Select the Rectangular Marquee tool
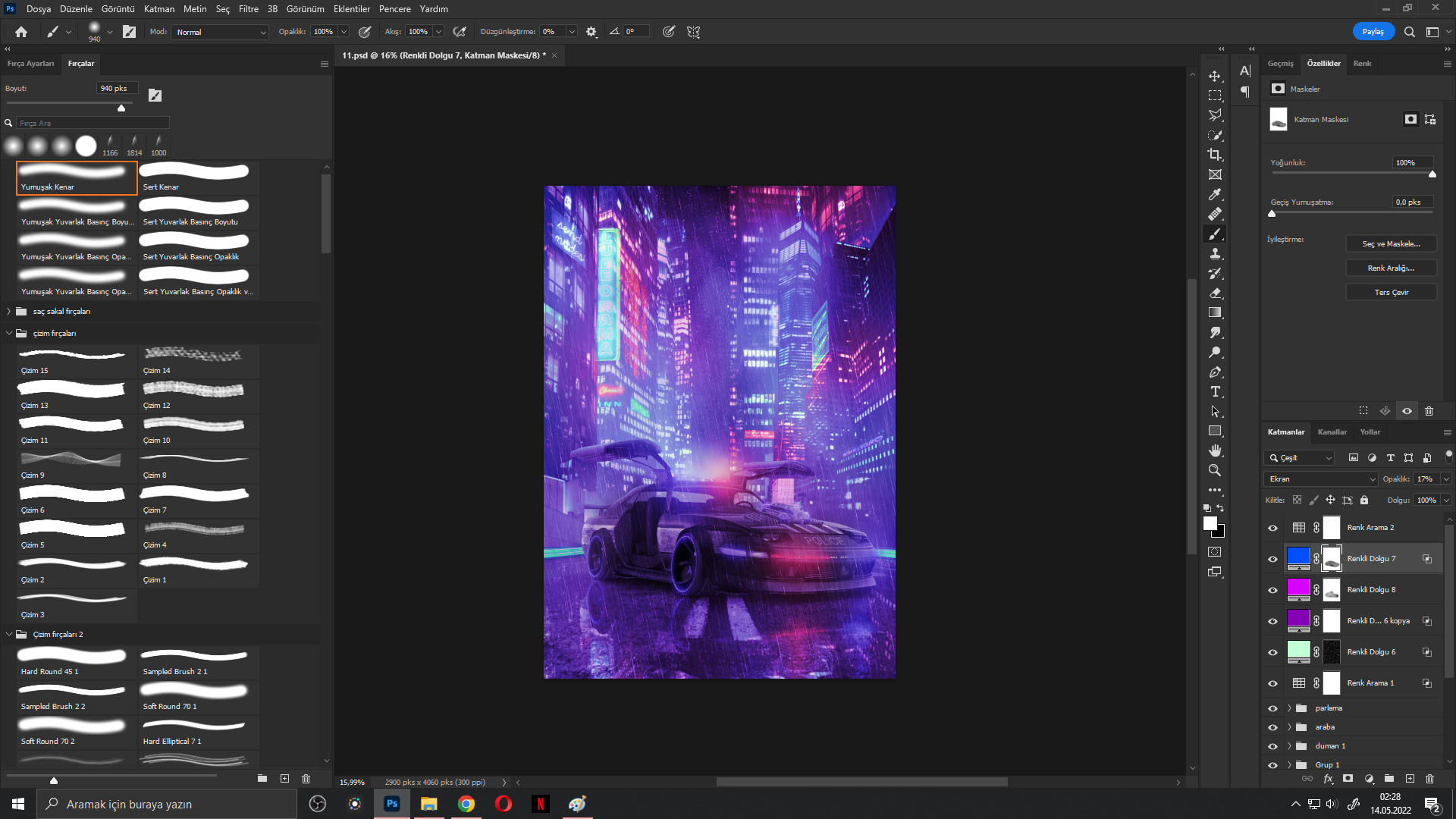The height and width of the screenshot is (819, 1456). tap(1215, 96)
